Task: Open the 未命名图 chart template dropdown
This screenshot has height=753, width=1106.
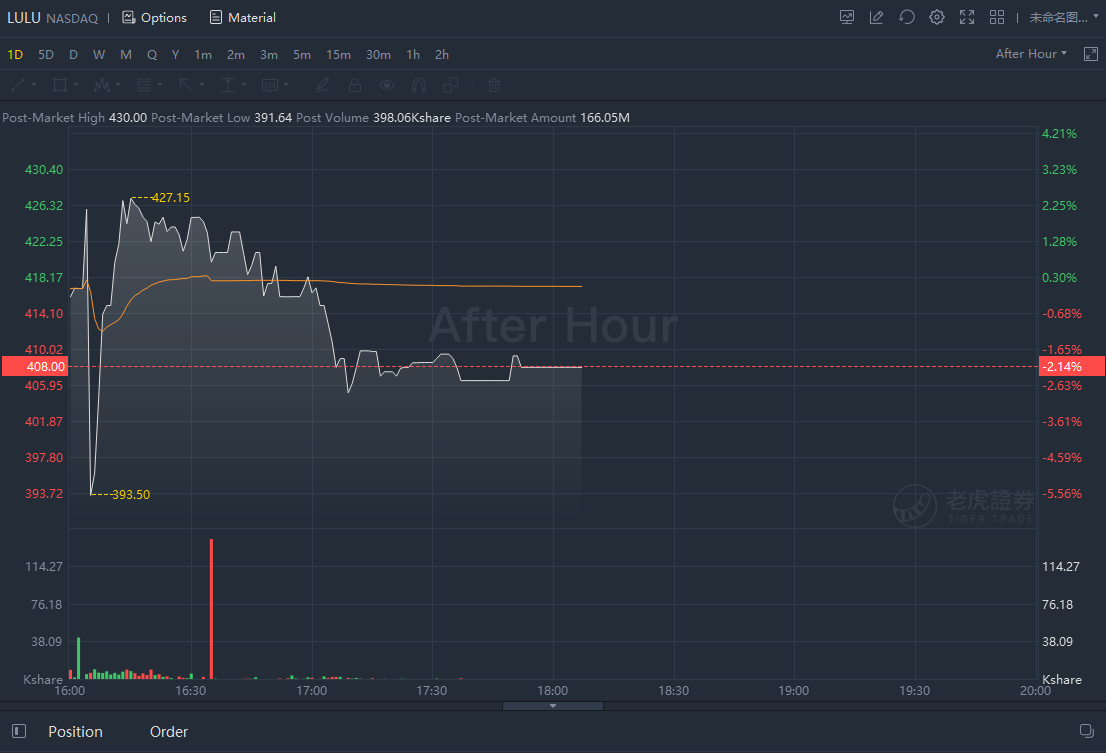Action: point(1064,18)
